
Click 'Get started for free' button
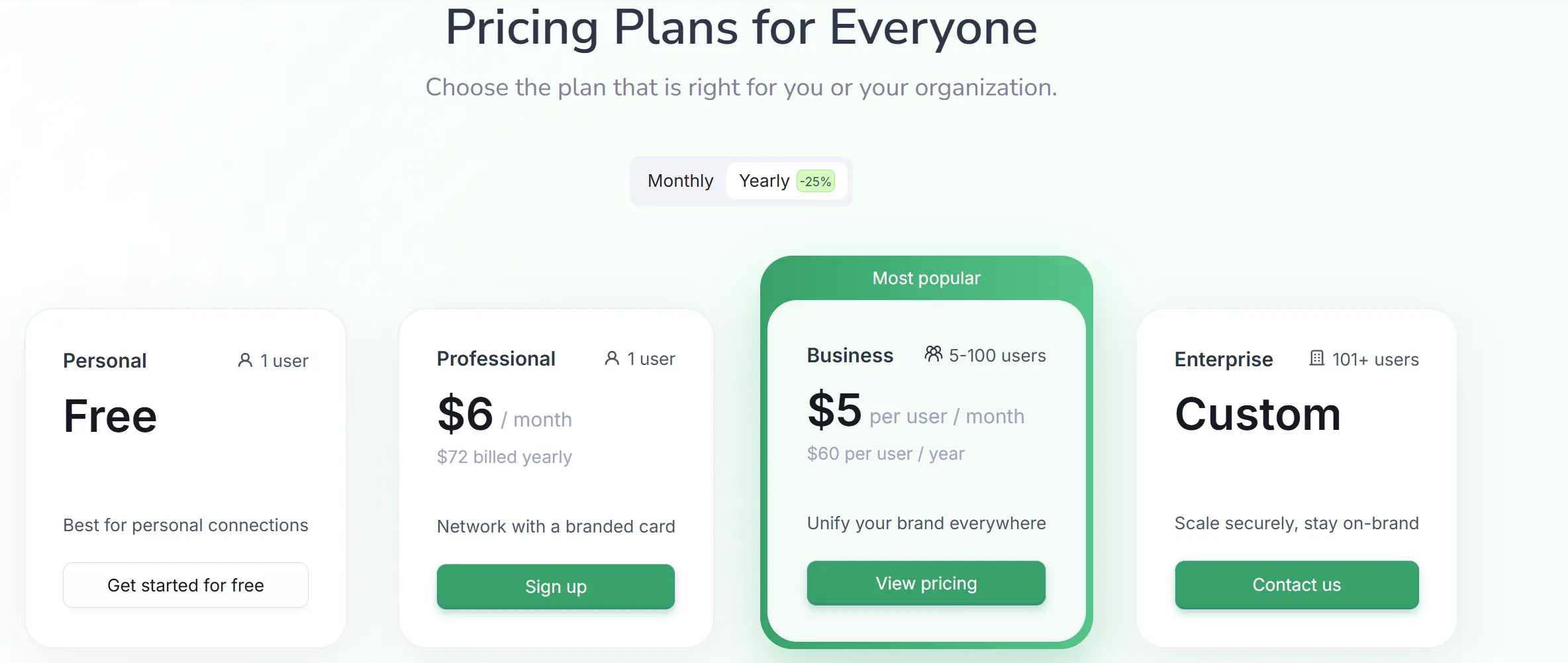click(185, 585)
